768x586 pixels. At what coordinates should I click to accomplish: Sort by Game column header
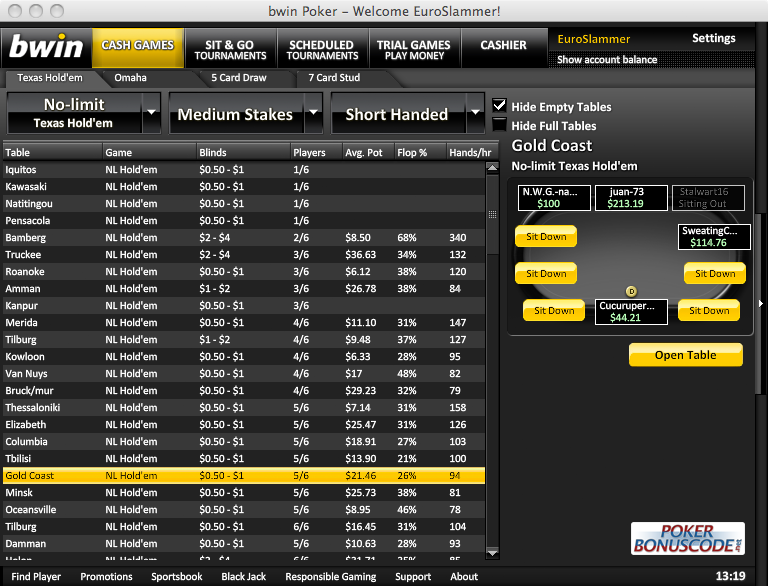(149, 152)
